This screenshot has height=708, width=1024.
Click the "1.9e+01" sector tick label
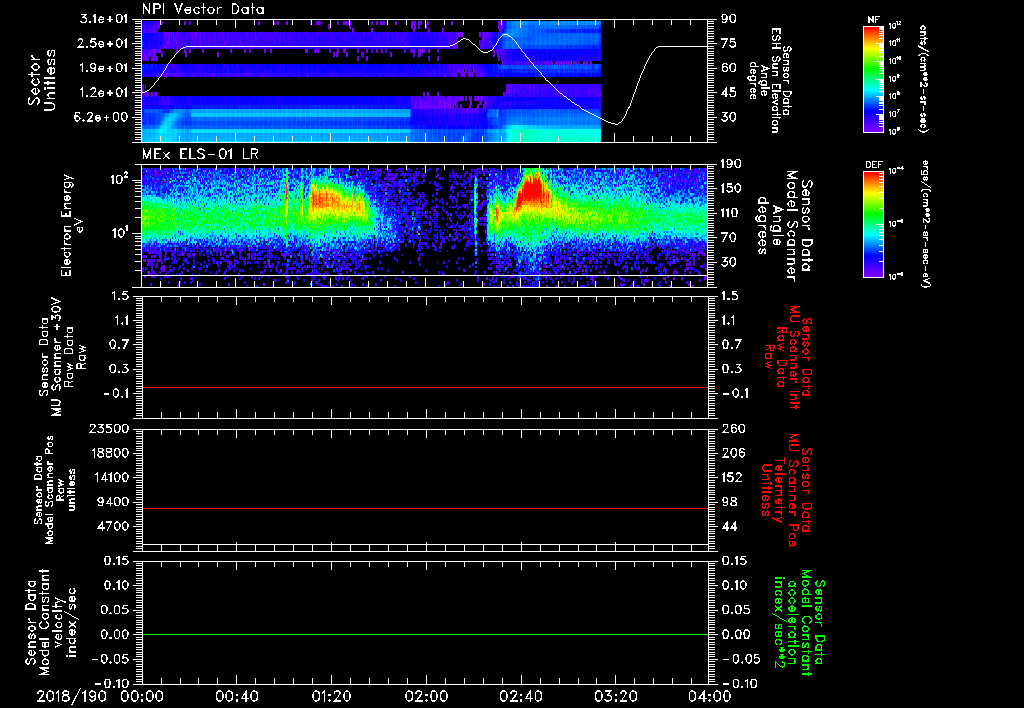[104, 68]
